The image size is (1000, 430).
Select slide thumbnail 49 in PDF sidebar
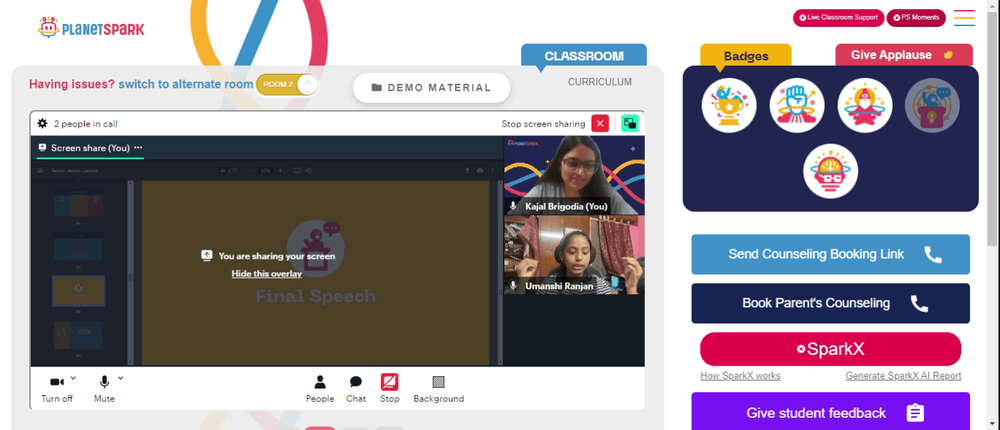pos(78,335)
